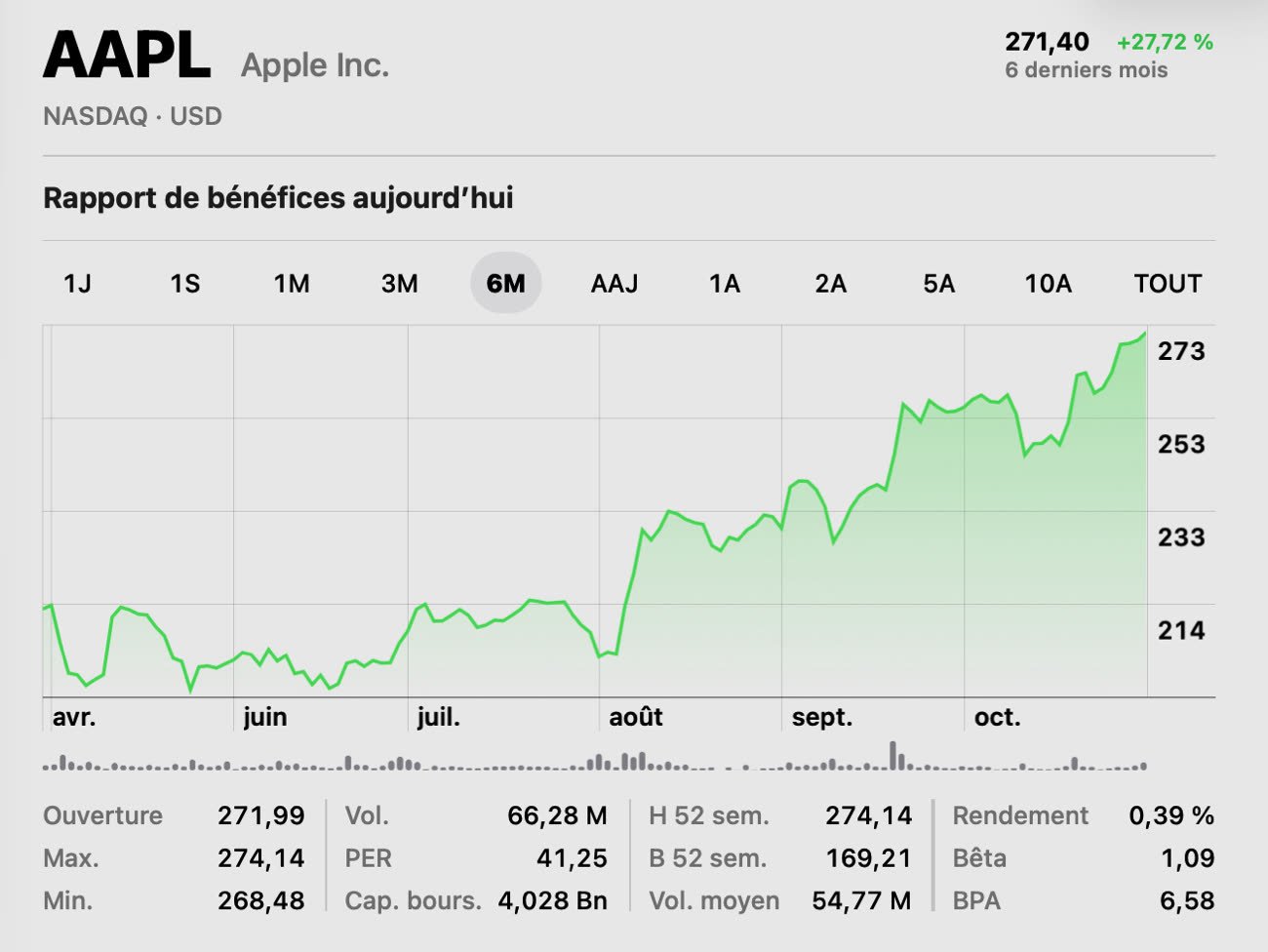The width and height of the screenshot is (1268, 952).
Task: Open the 5A chart view
Action: tap(938, 284)
